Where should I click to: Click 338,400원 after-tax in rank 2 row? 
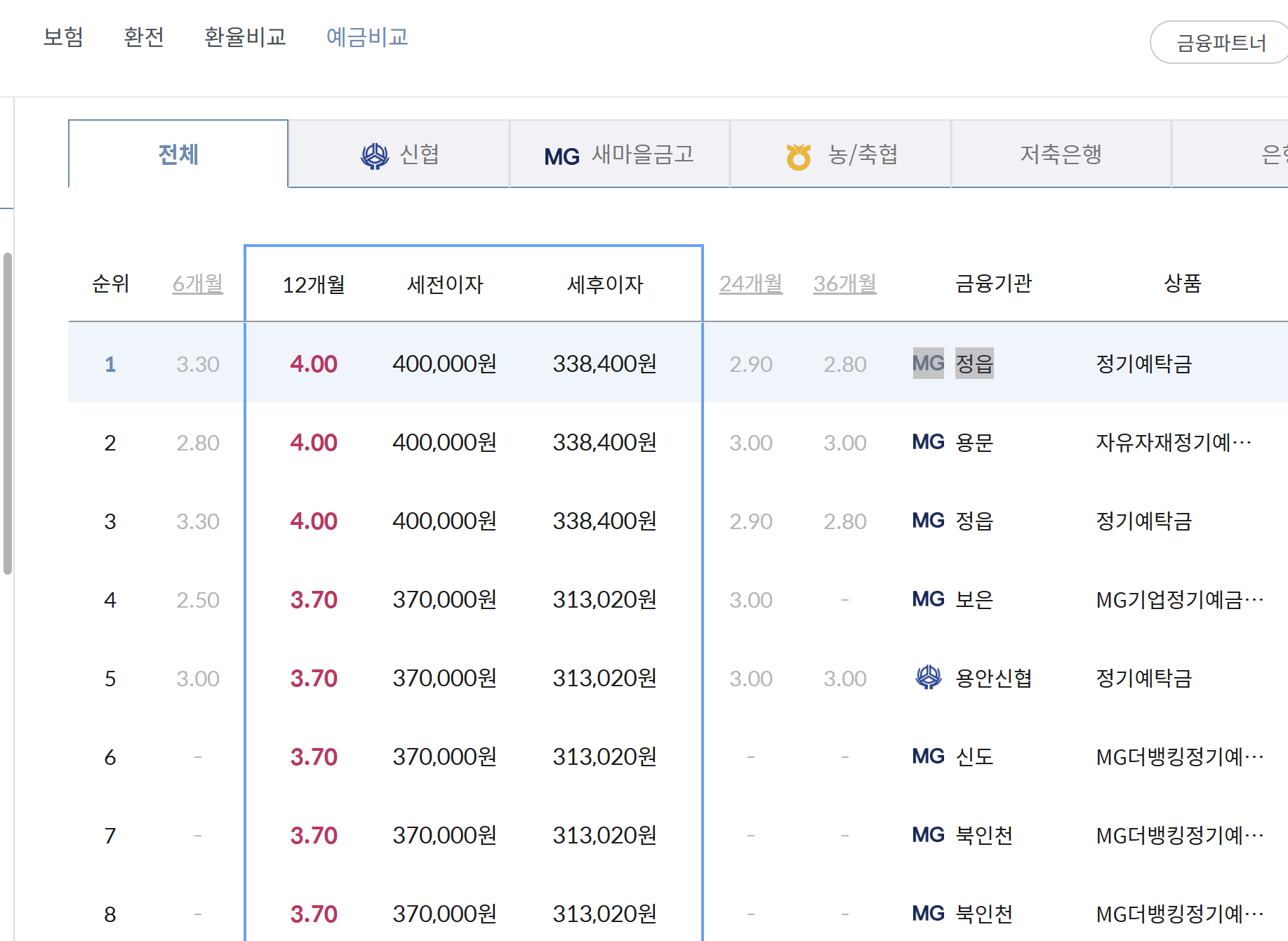(x=604, y=442)
